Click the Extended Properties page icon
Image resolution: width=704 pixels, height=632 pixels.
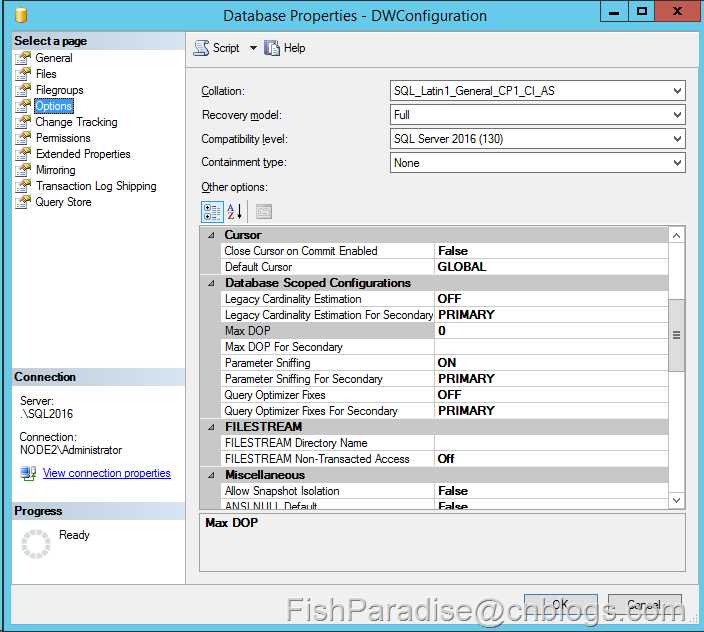coord(23,154)
